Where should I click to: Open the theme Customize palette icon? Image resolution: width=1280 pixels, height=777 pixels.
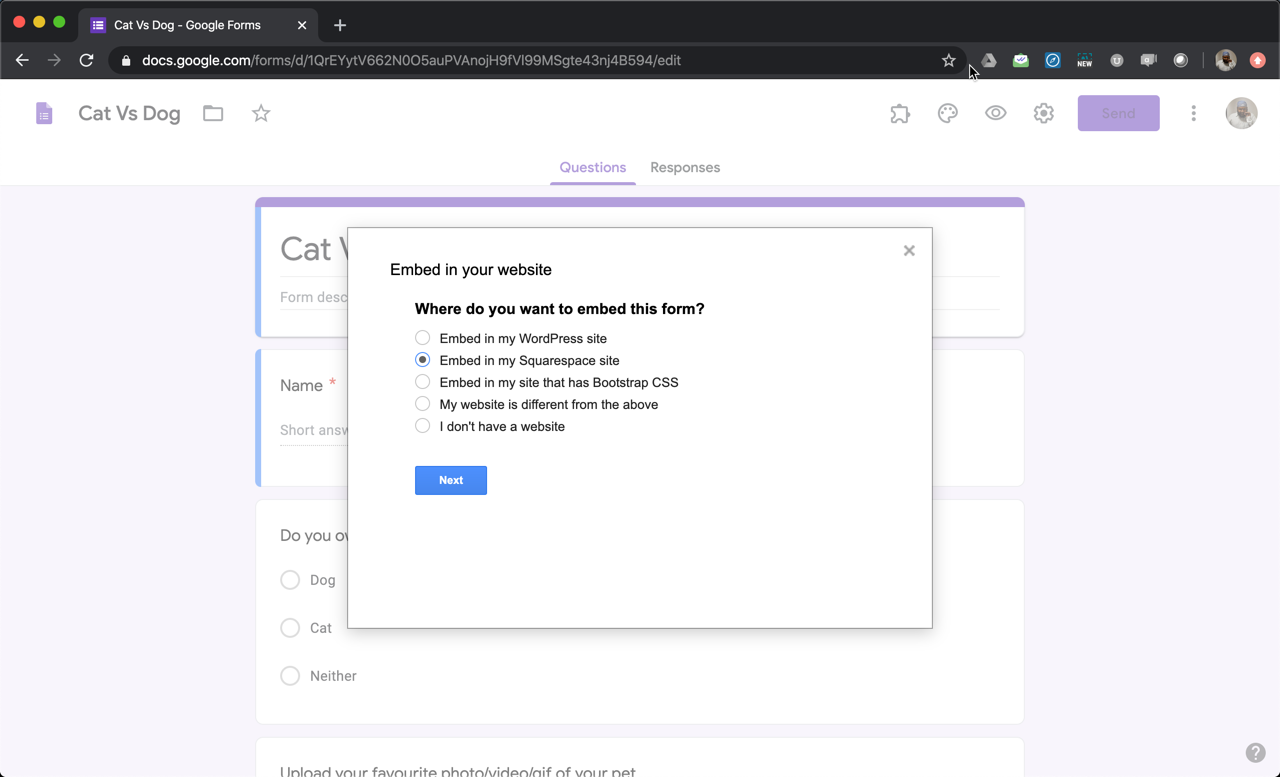(947, 113)
